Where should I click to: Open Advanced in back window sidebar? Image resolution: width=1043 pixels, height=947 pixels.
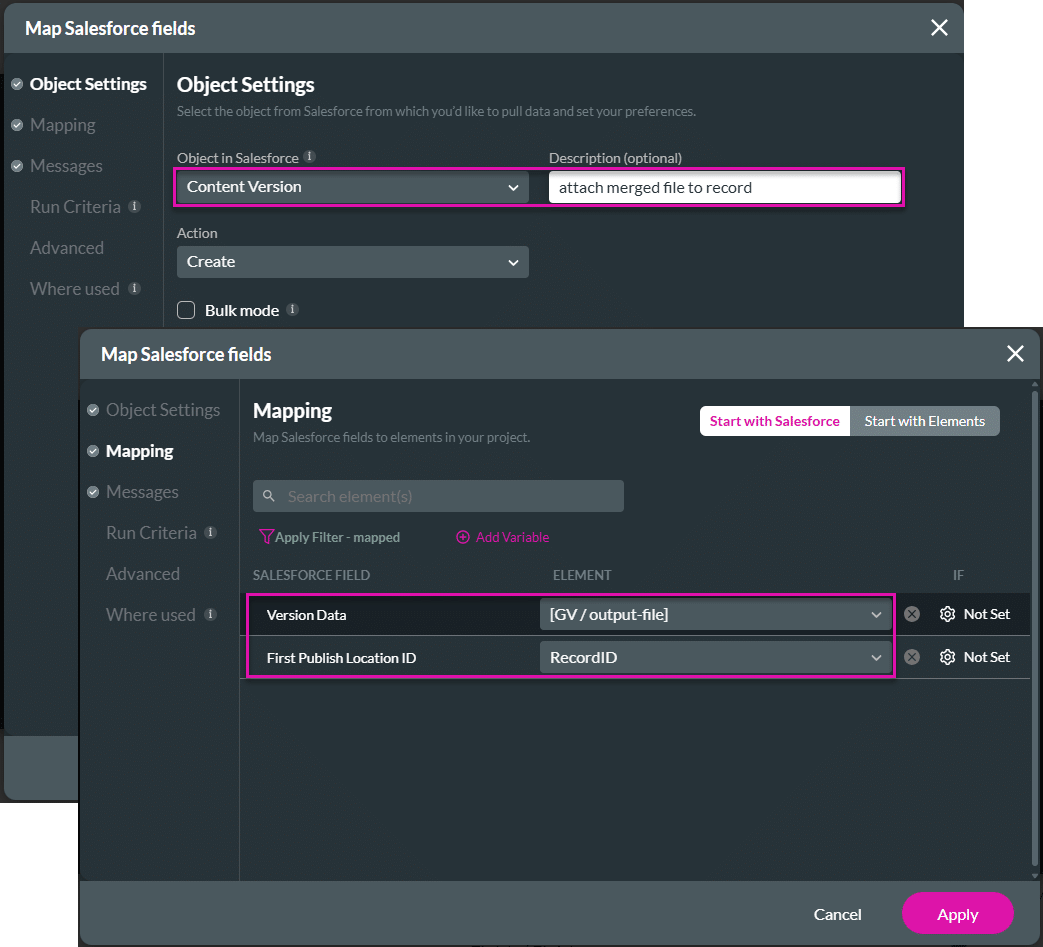(67, 247)
